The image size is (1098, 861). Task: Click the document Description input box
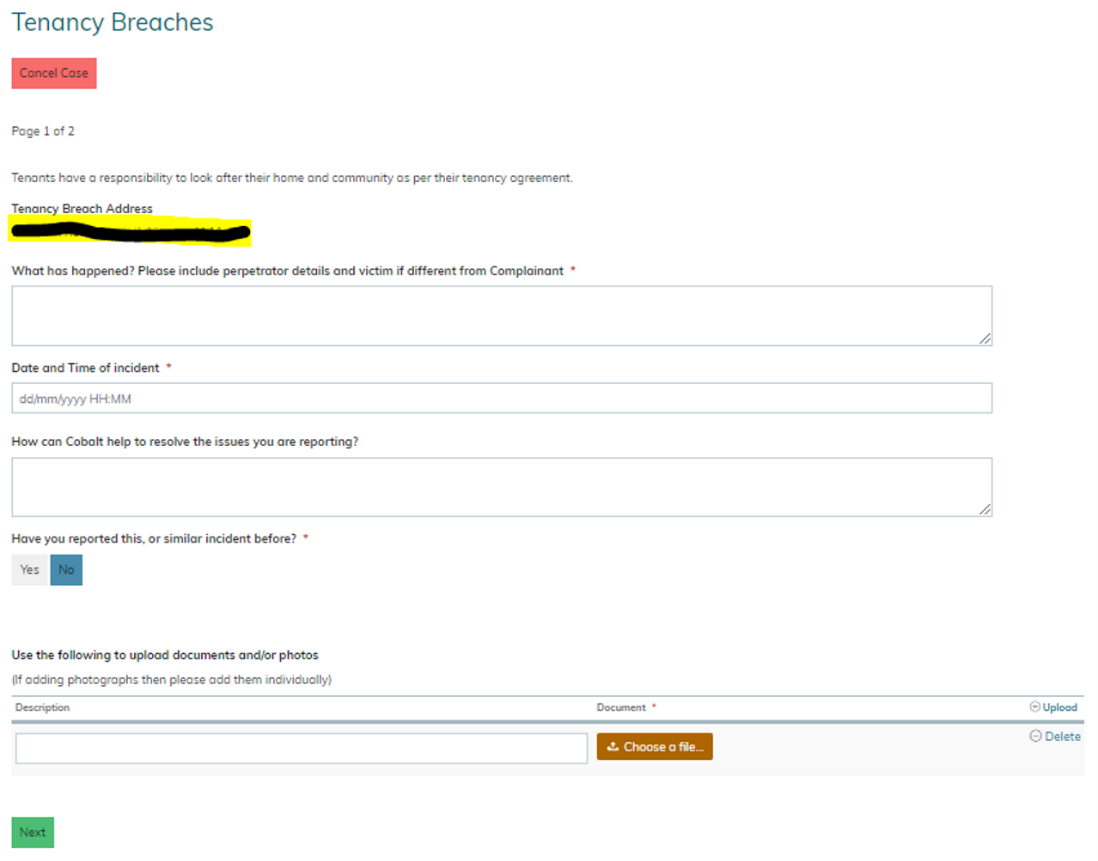point(301,748)
